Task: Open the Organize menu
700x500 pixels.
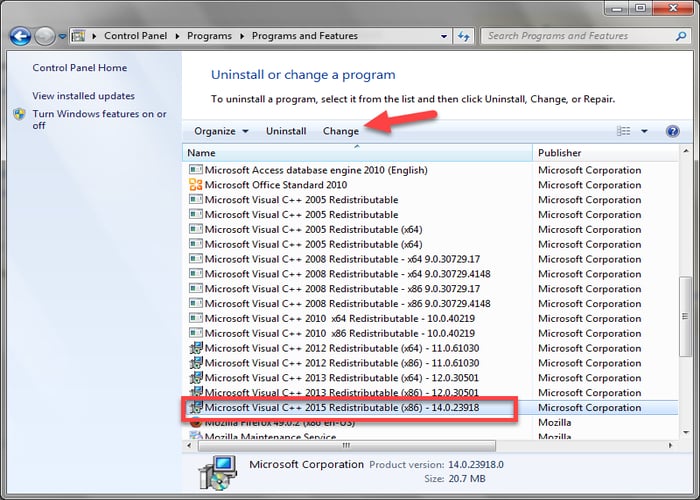Action: pyautogui.click(x=221, y=131)
